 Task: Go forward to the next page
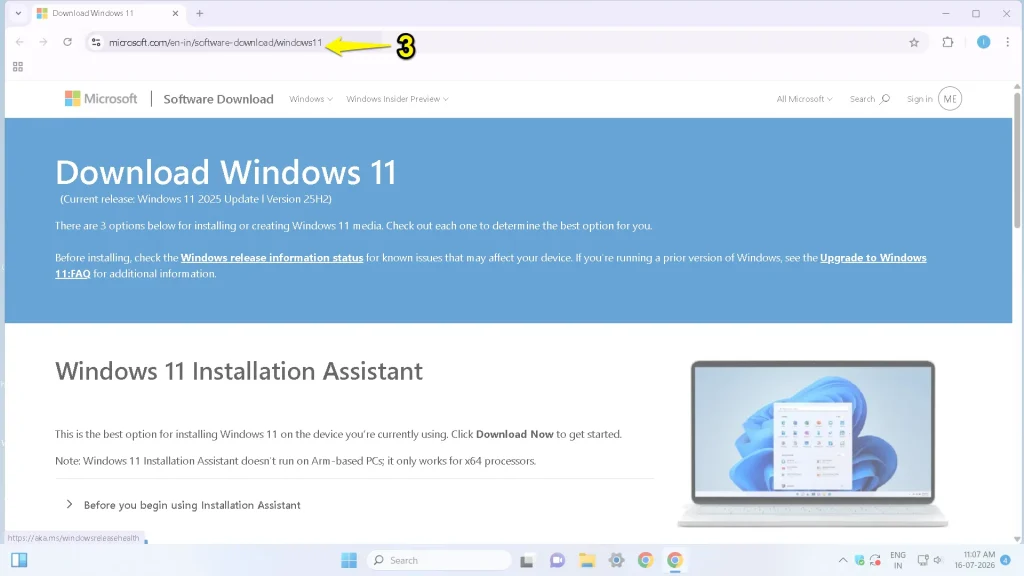coord(43,42)
